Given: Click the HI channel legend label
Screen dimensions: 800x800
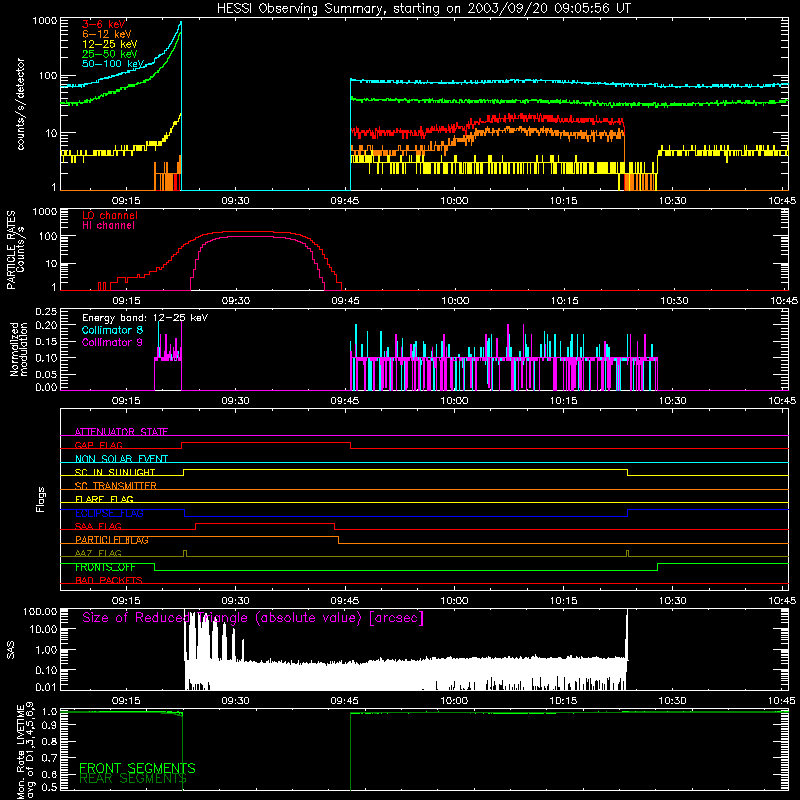Looking at the screenshot, I should pyautogui.click(x=109, y=226).
